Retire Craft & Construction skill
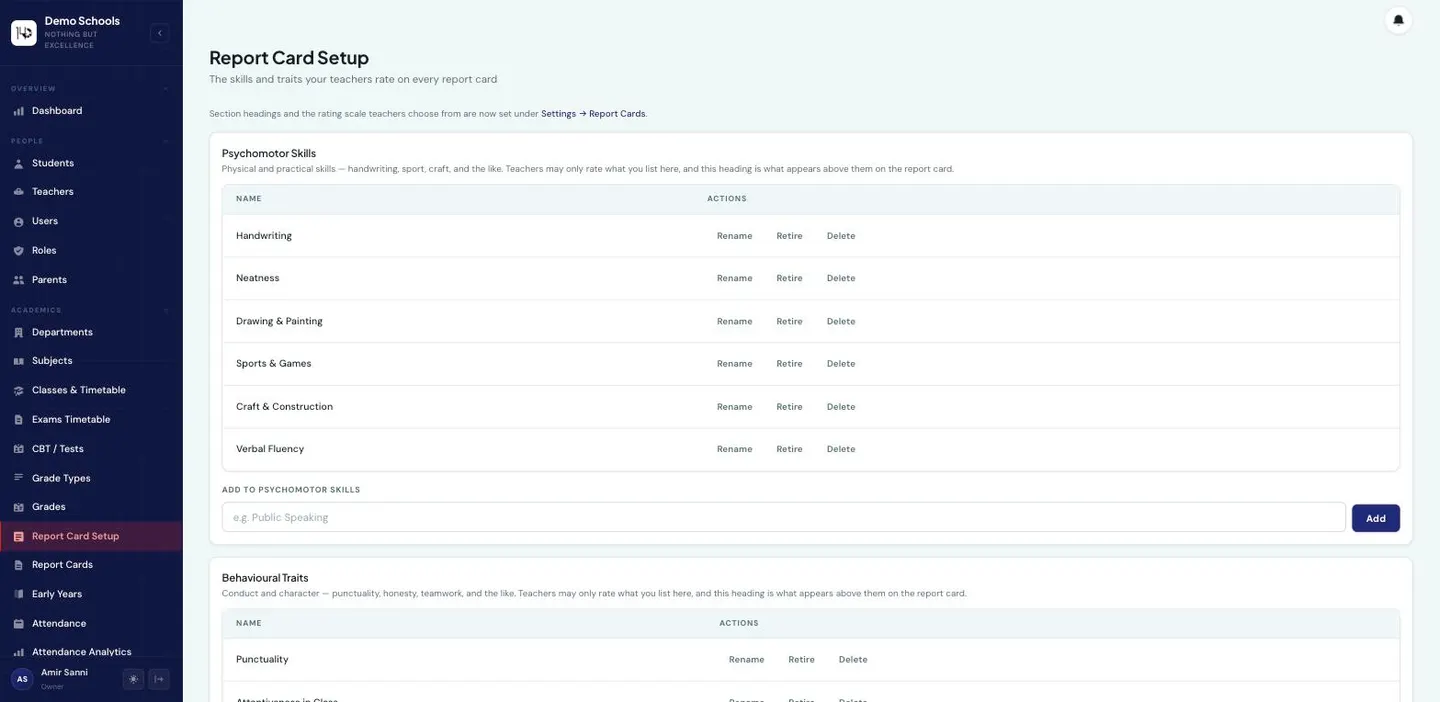 pyautogui.click(x=789, y=407)
